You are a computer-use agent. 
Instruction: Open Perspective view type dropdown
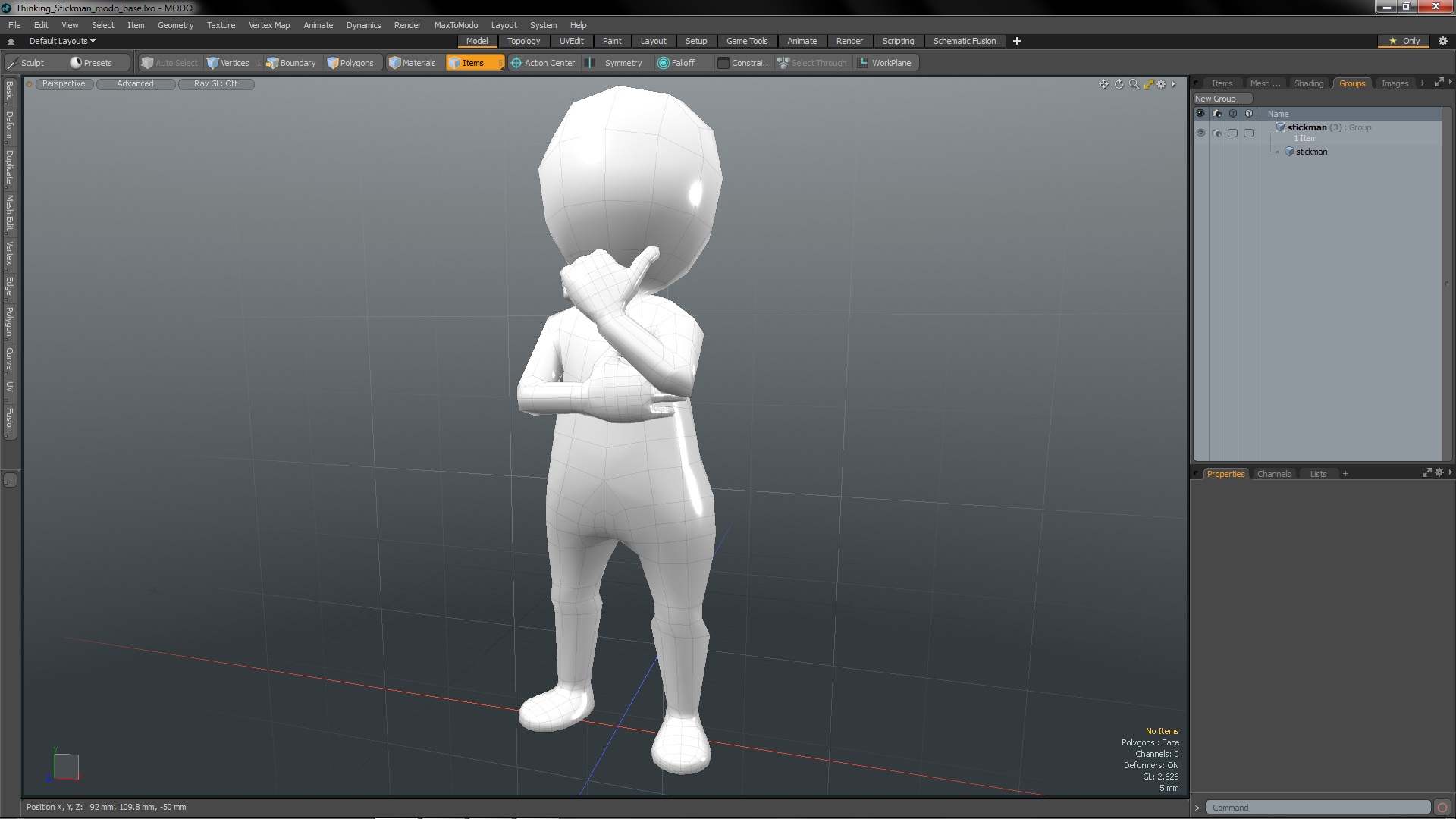[x=64, y=84]
